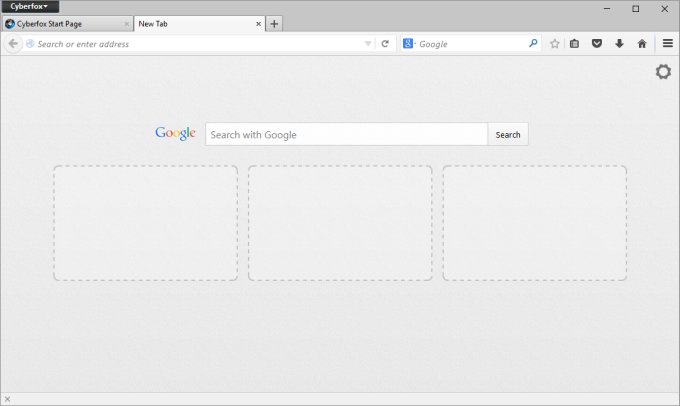Open the downloads arrow panel
Screen dimensions: 680x406
(x=619, y=43)
